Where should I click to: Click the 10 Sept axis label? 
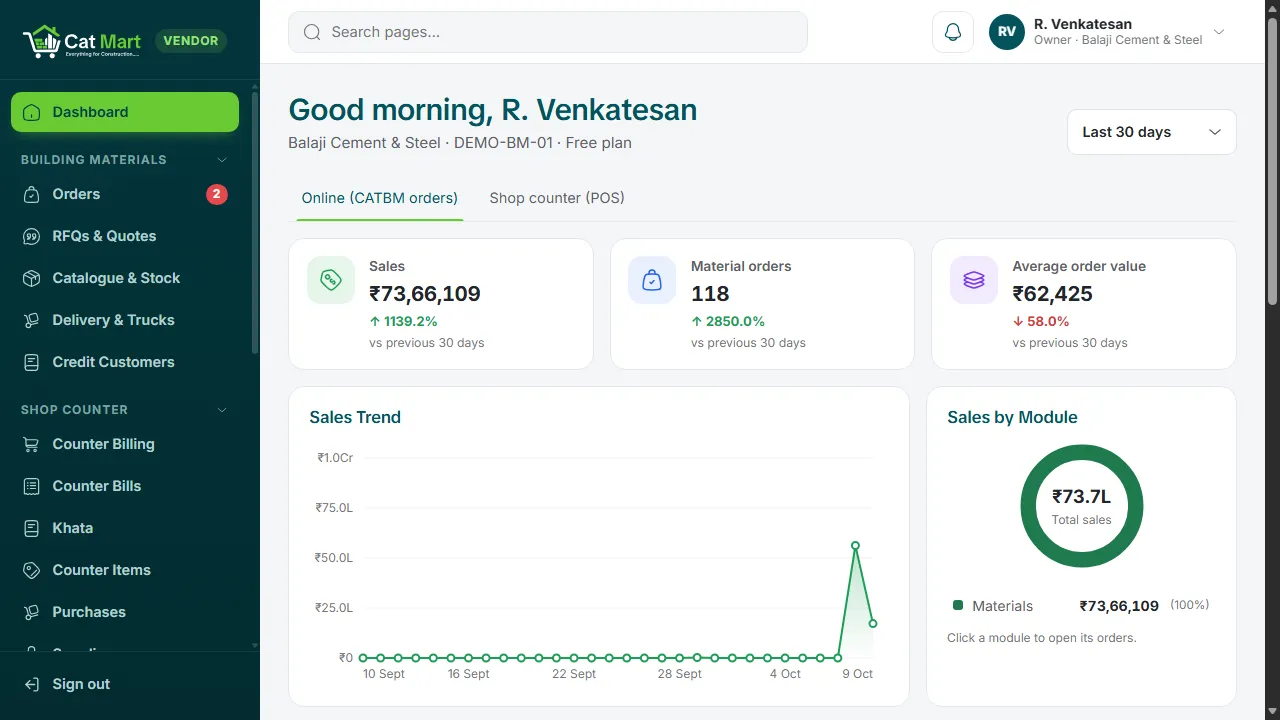pyautogui.click(x=384, y=674)
